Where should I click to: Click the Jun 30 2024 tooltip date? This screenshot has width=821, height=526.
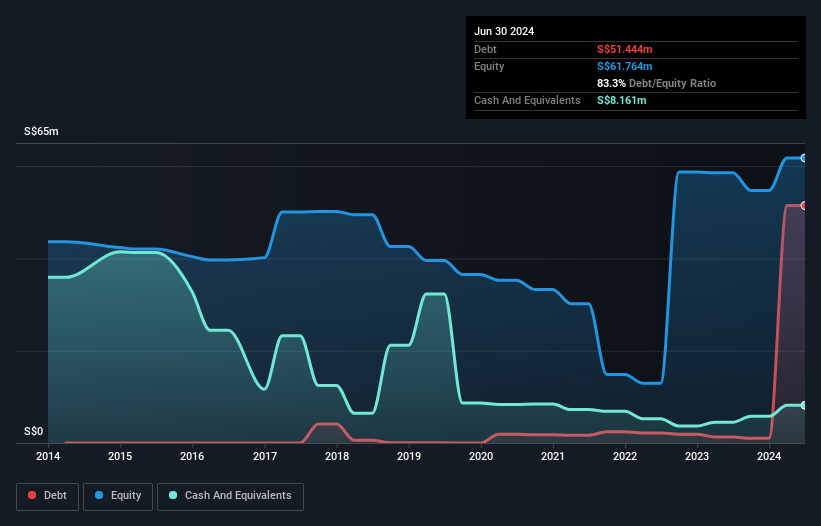[x=504, y=31]
